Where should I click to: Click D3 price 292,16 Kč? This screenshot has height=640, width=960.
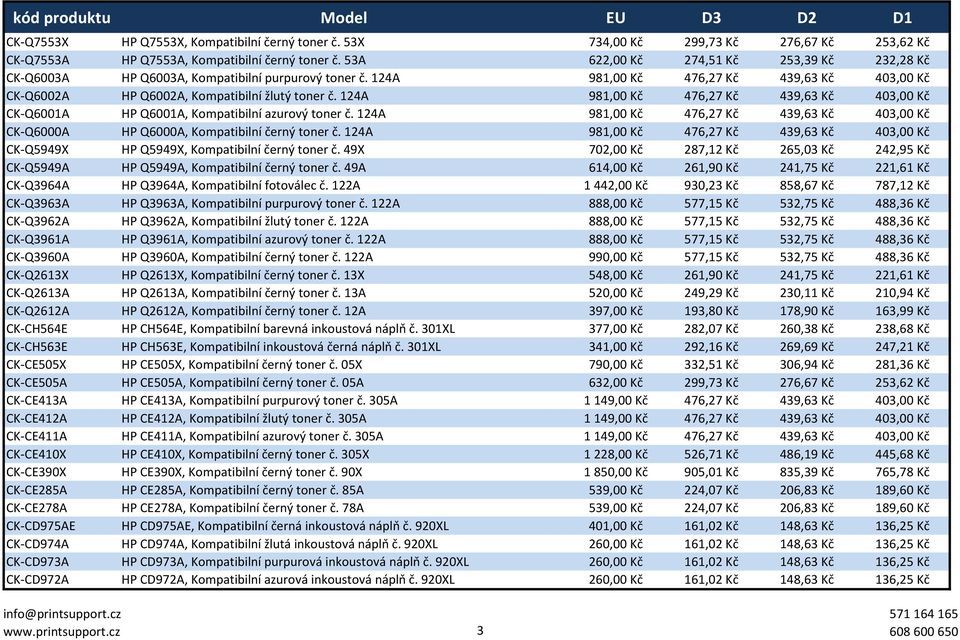tap(711, 347)
